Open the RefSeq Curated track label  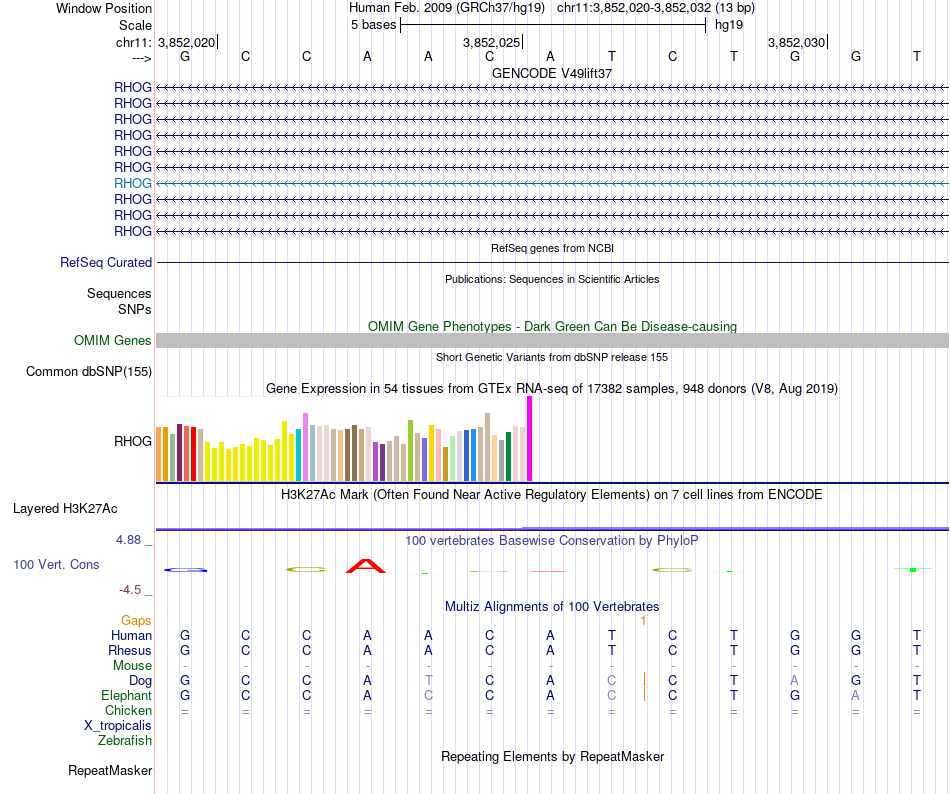[x=106, y=262]
